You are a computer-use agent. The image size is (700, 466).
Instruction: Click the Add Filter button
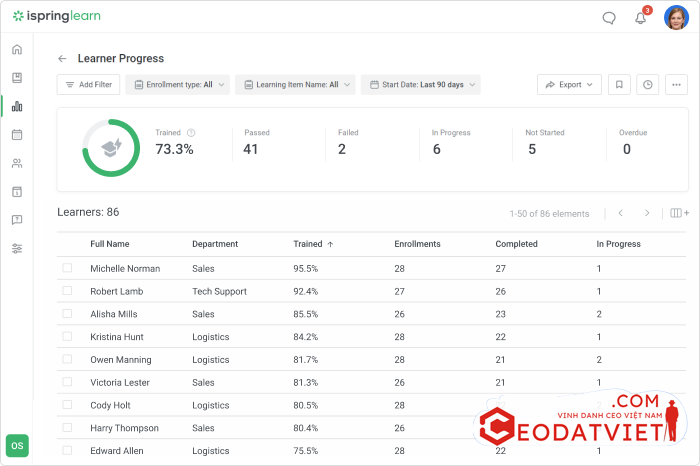click(88, 84)
